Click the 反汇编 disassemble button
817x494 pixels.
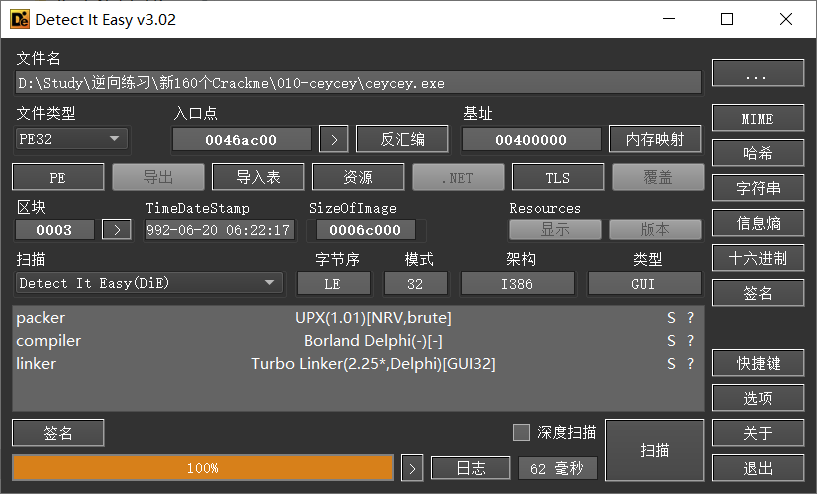tap(403, 139)
